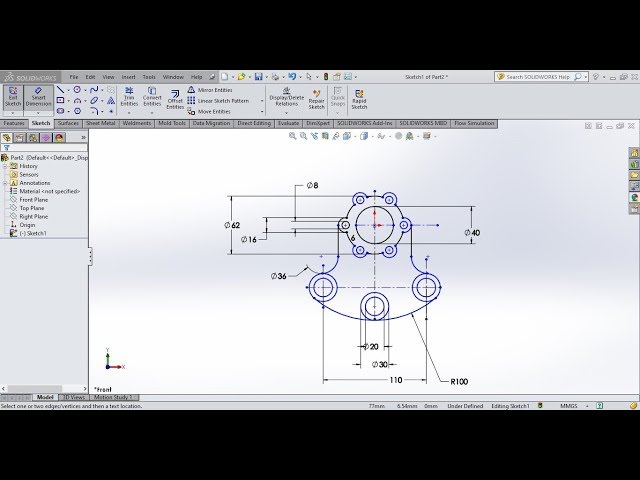Open the Tools menu
Screen dimensions: 640x480
pos(149,77)
